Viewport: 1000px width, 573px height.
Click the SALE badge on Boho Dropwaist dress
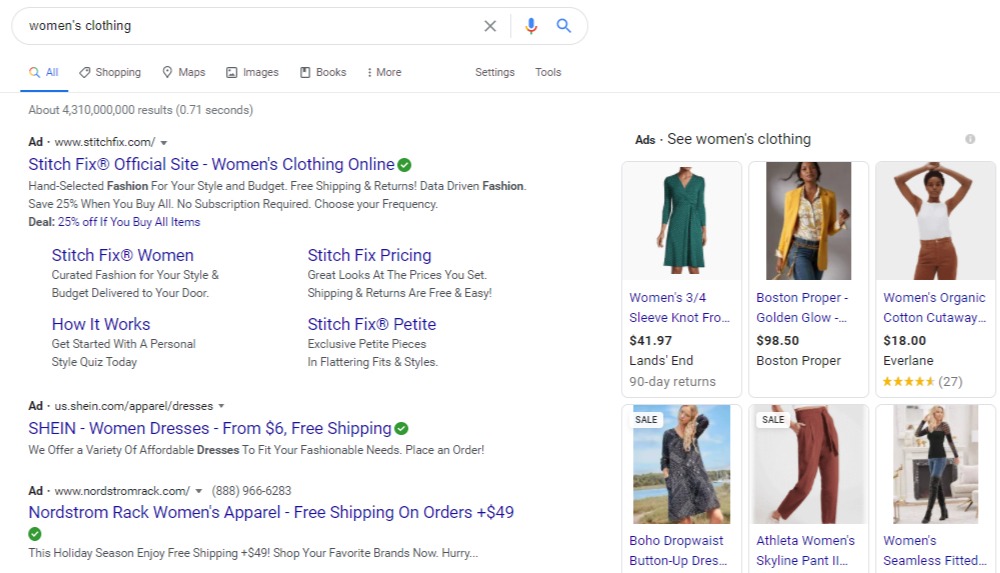(646, 420)
